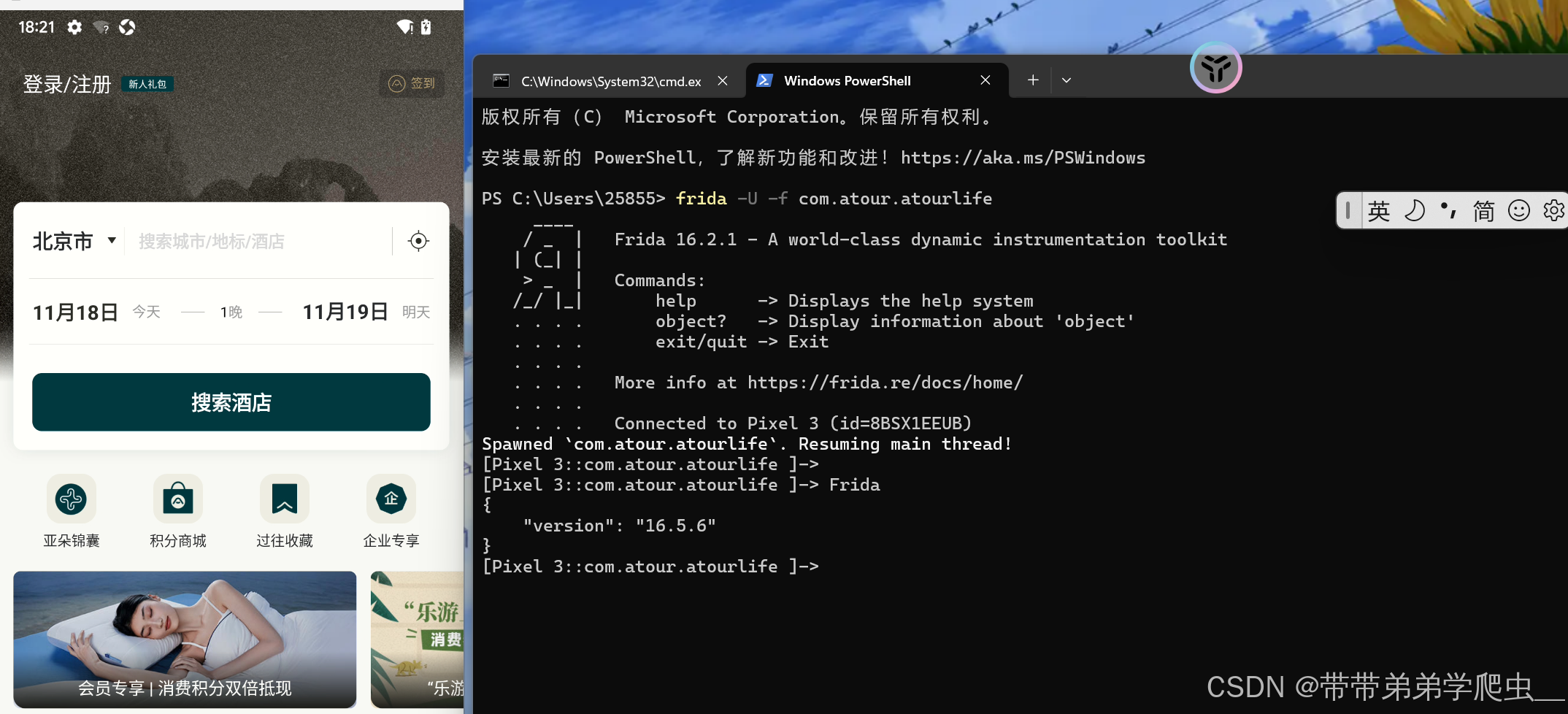Screen dimensions: 1568x714
Task: Open the IME emoji panel
Action: [x=1519, y=211]
